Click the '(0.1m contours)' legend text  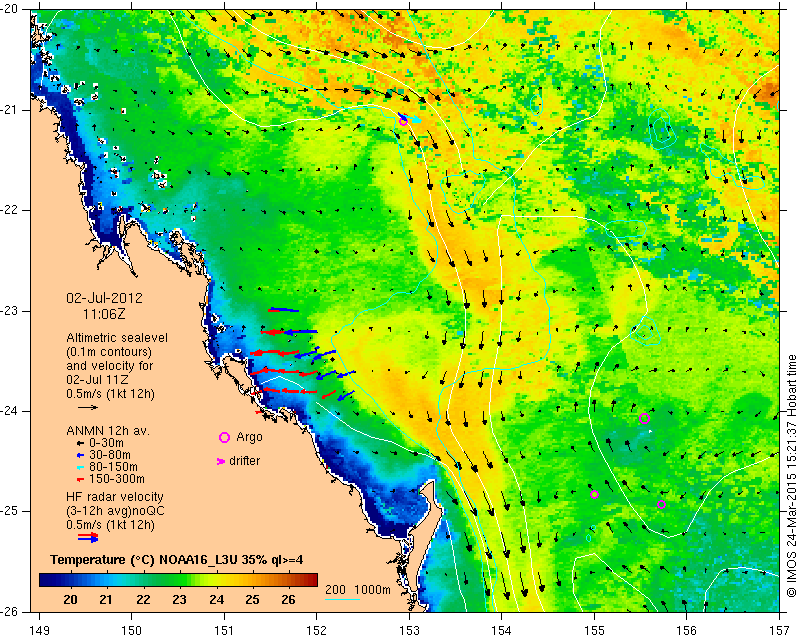pos(109,352)
